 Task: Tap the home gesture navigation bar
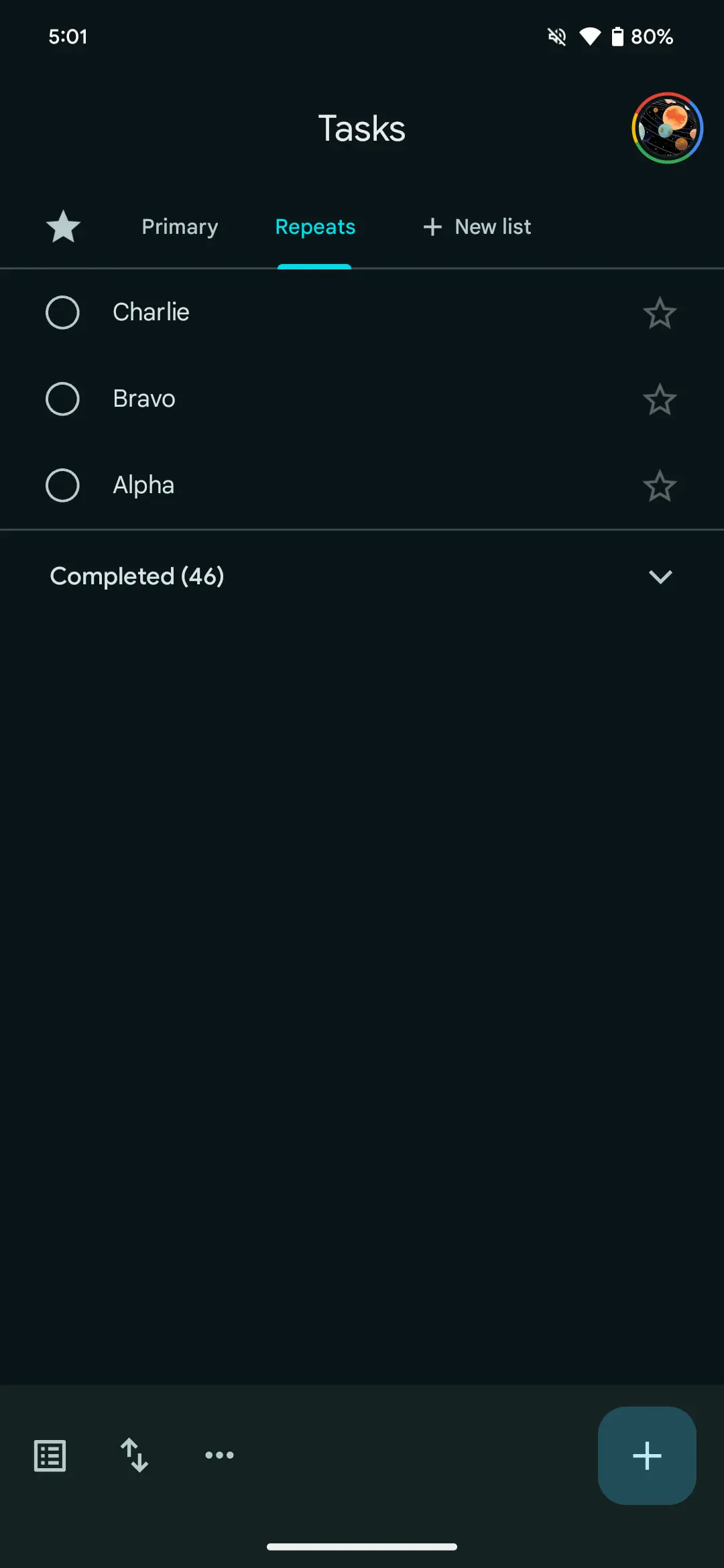coord(362,1547)
